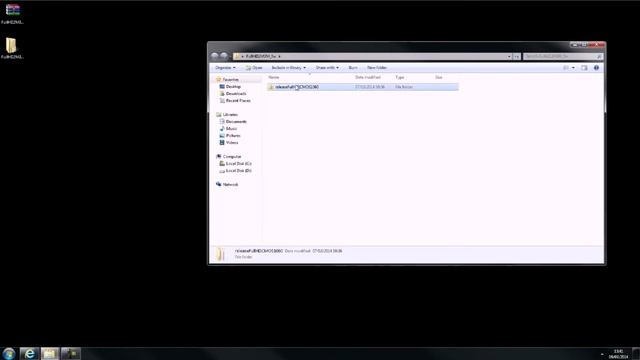The image size is (640, 360).
Task: Refresh the current folder view
Action: click(517, 56)
